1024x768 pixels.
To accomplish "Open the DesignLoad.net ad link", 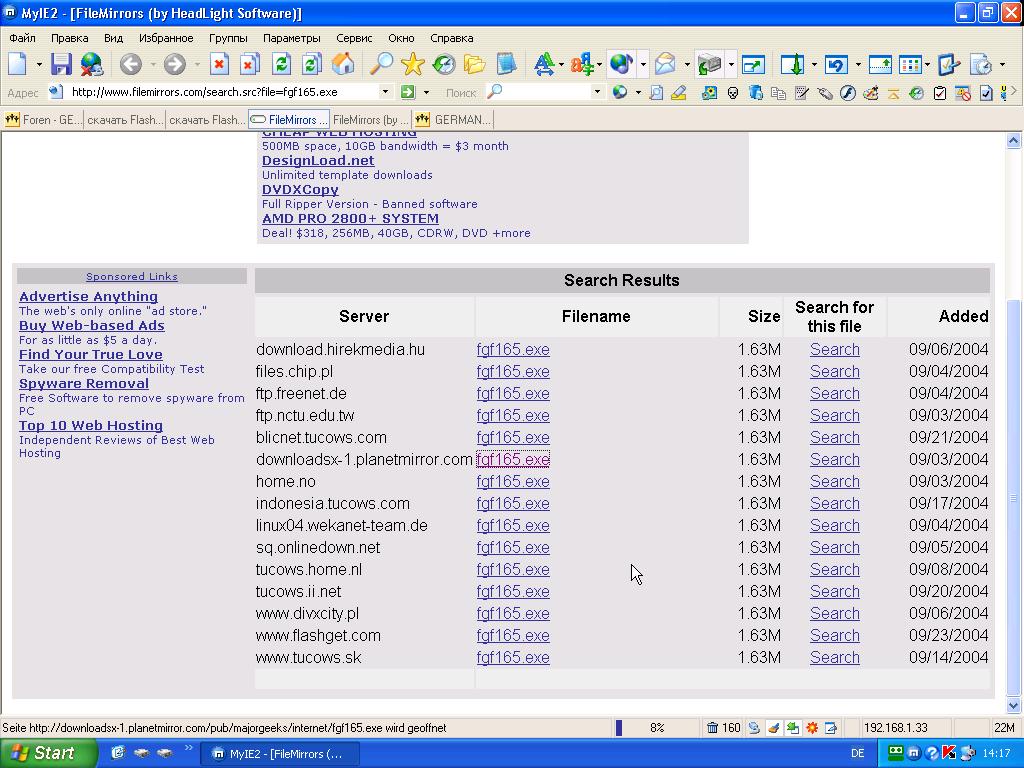I will tap(318, 161).
